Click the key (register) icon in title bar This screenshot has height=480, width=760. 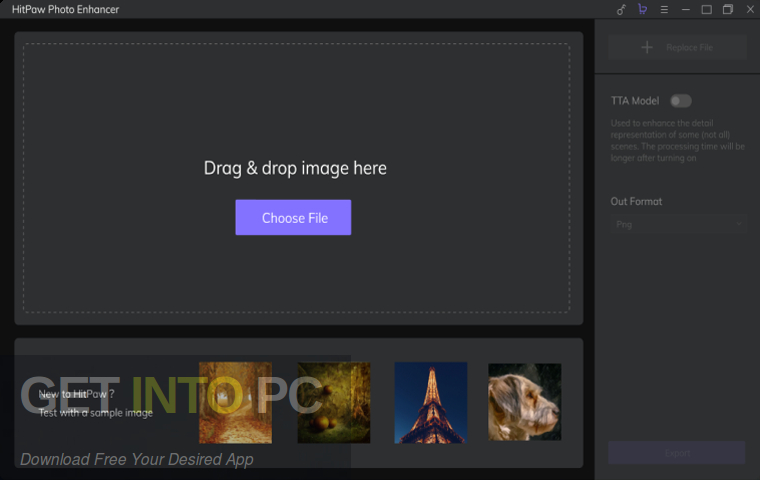(621, 10)
